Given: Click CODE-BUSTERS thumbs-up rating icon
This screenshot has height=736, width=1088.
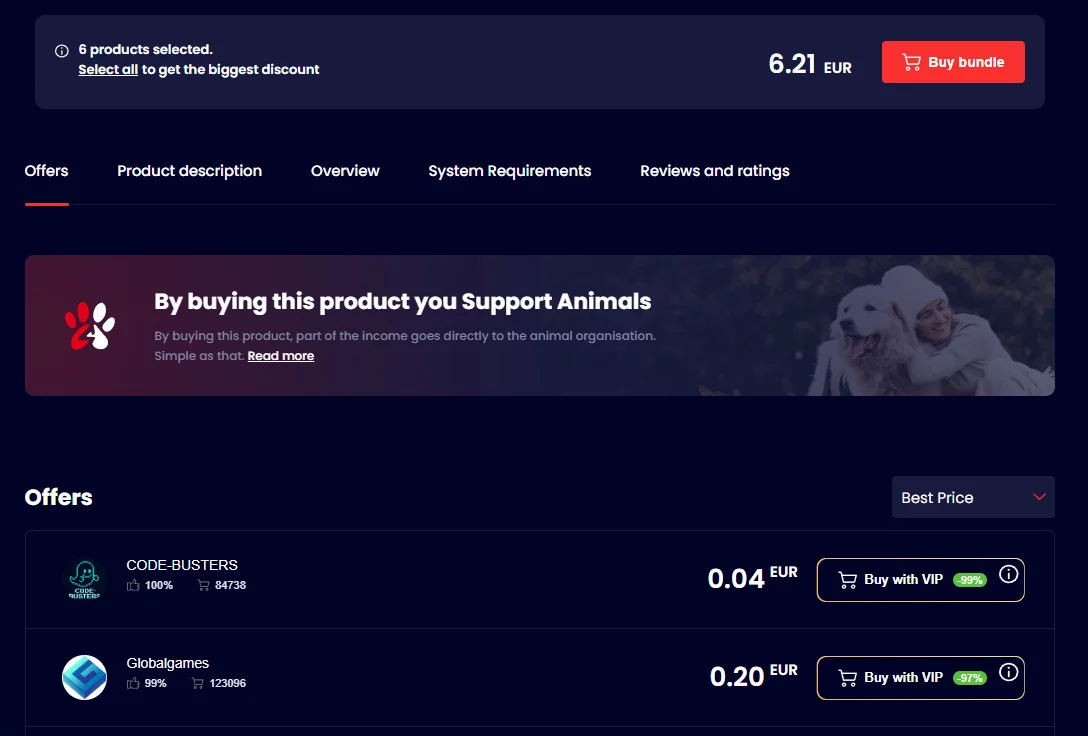Looking at the screenshot, I should 133,585.
